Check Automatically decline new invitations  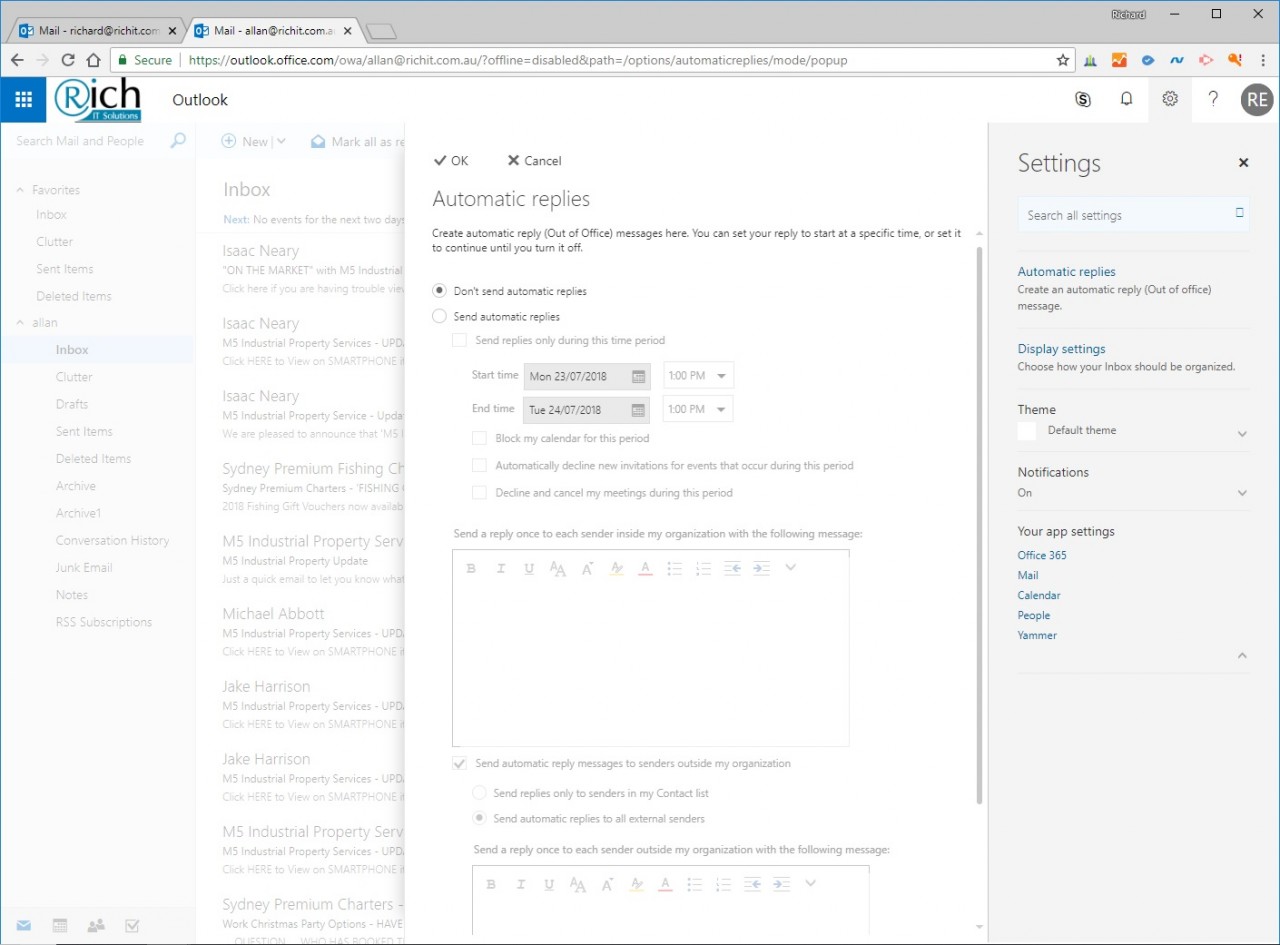[479, 465]
